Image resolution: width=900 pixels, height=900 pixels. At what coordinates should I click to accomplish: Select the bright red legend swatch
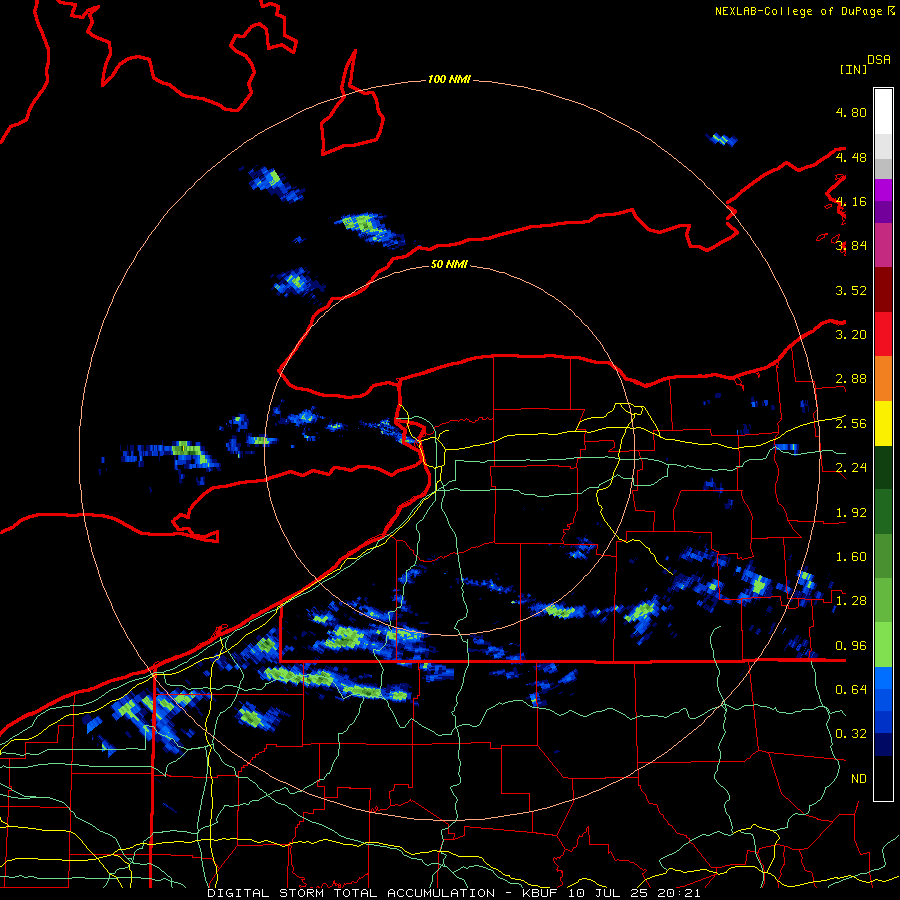(x=883, y=334)
